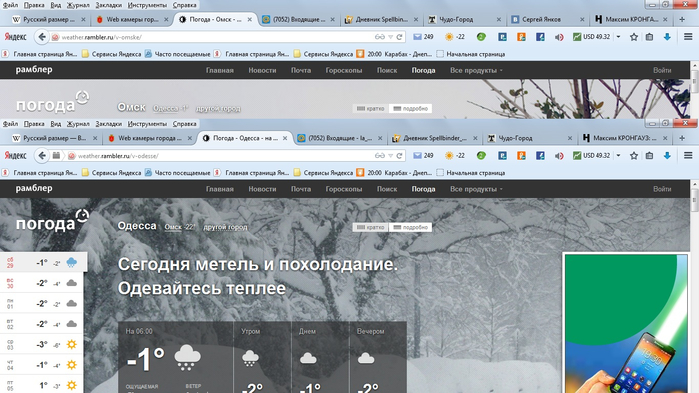The width and height of the screenshot is (699, 393).
Task: Open address history dropdown in Omsk address bar
Action: (391, 37)
